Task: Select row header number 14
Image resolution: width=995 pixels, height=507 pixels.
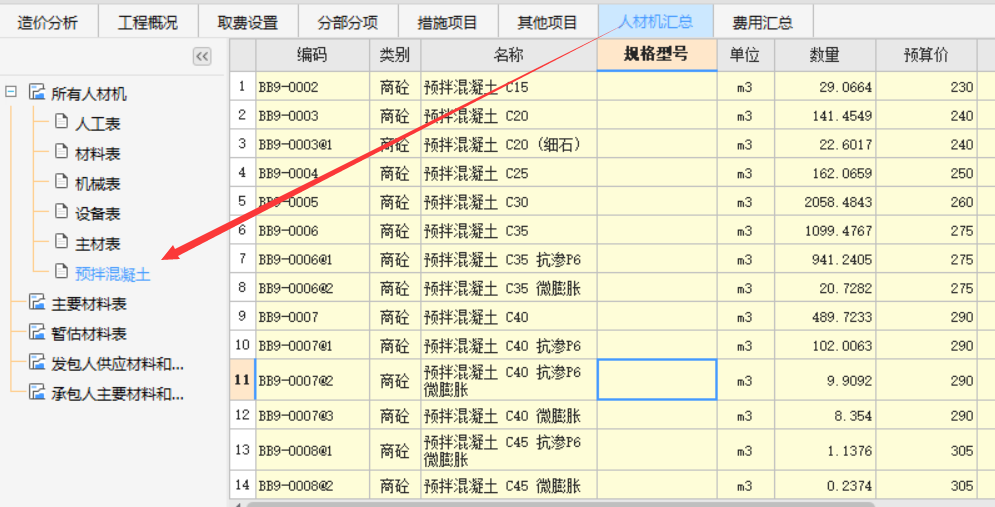Action: point(242,485)
